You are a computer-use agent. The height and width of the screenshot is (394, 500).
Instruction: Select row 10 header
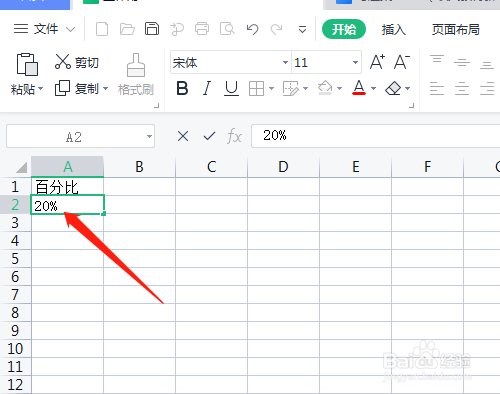pyautogui.click(x=15, y=349)
